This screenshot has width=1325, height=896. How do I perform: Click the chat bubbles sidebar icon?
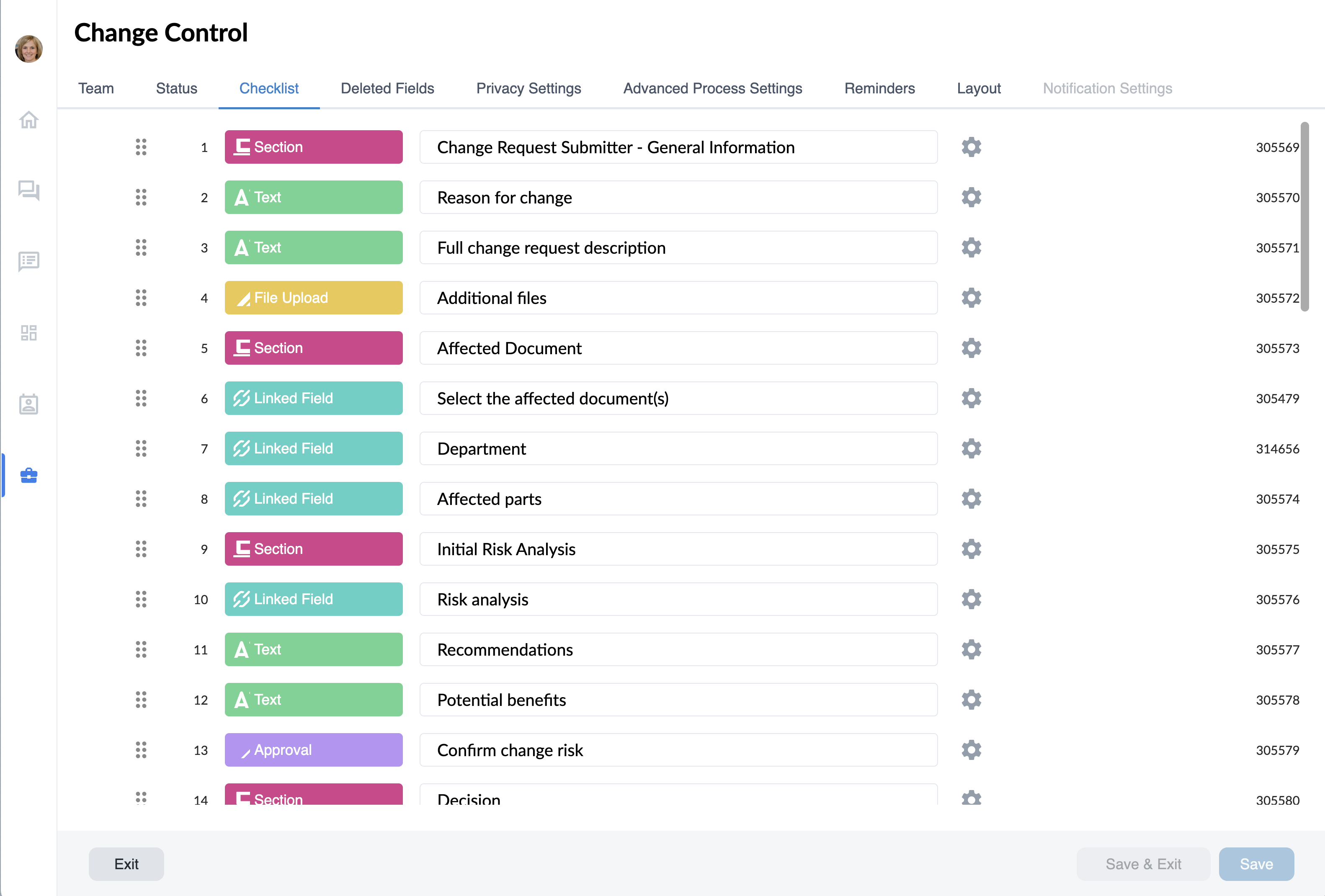point(28,191)
